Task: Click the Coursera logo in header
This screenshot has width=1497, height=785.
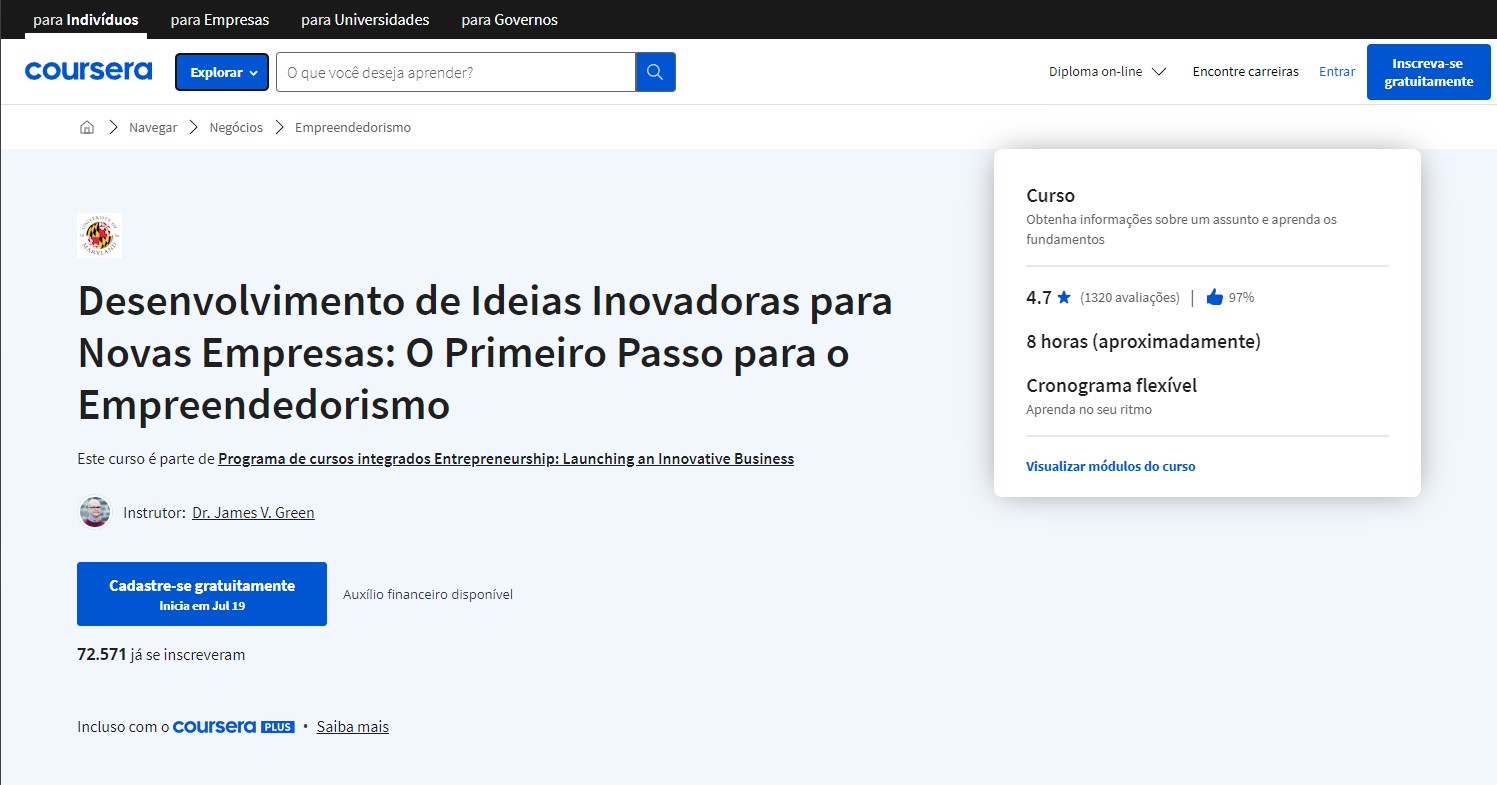Action: 88,71
